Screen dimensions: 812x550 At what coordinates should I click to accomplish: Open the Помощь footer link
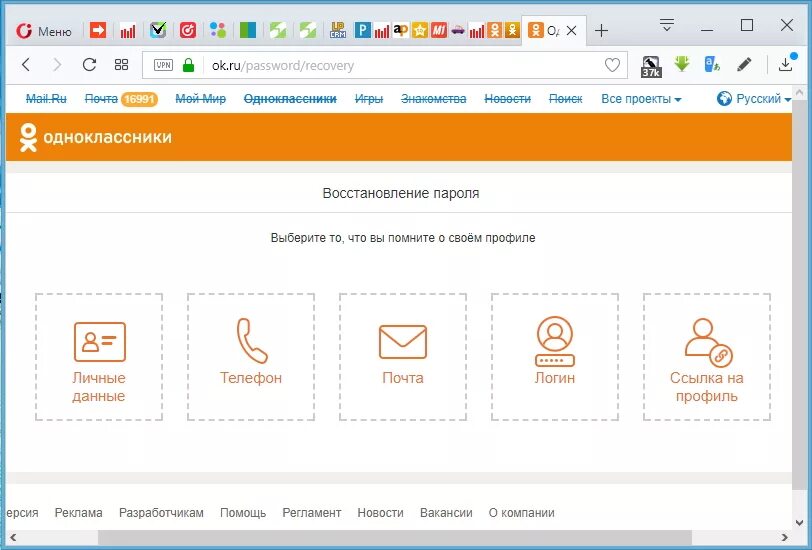(x=243, y=513)
